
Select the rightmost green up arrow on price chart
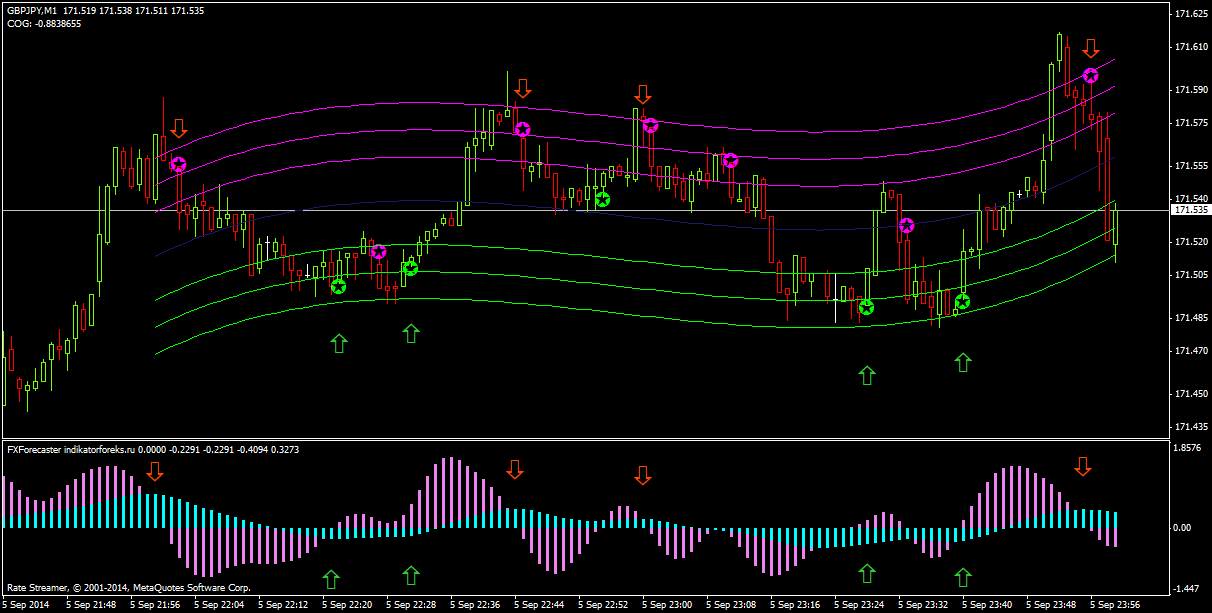[x=962, y=362]
